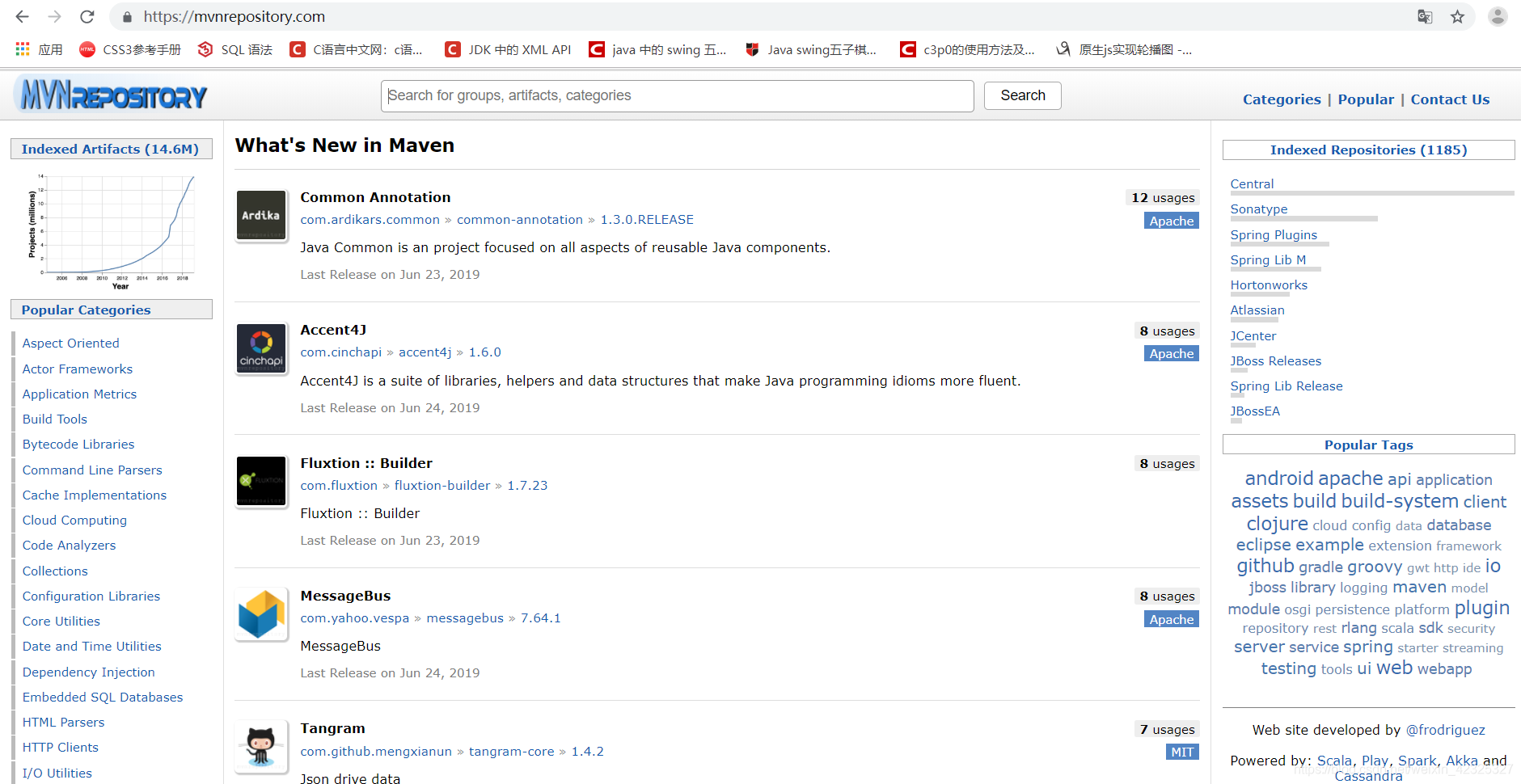
Task: Open the Central repository link
Action: [x=1252, y=184]
